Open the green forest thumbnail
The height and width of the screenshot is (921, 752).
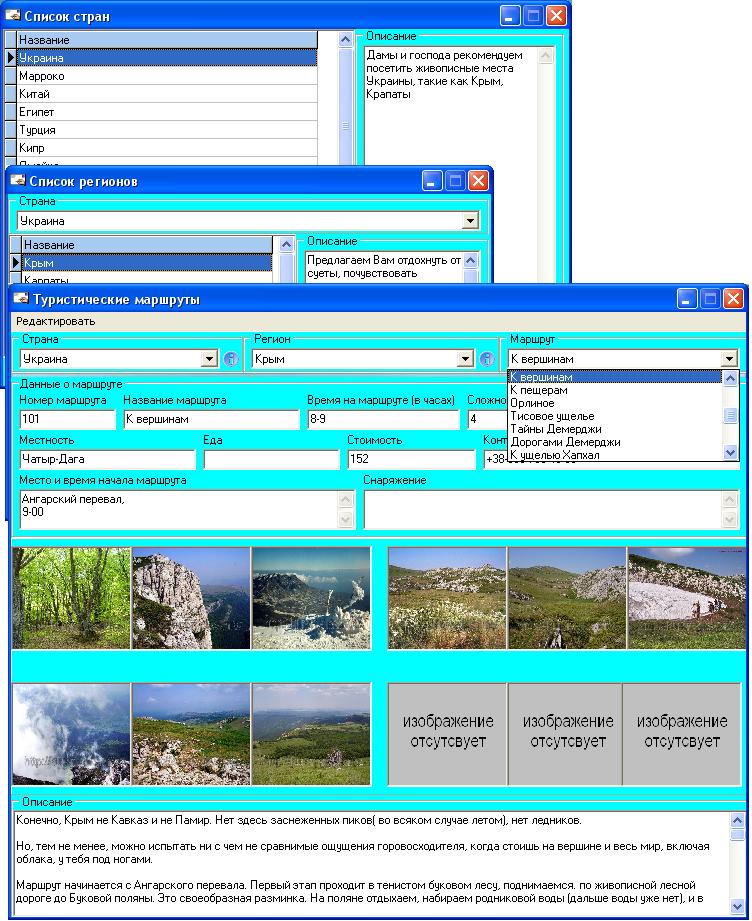[71, 598]
